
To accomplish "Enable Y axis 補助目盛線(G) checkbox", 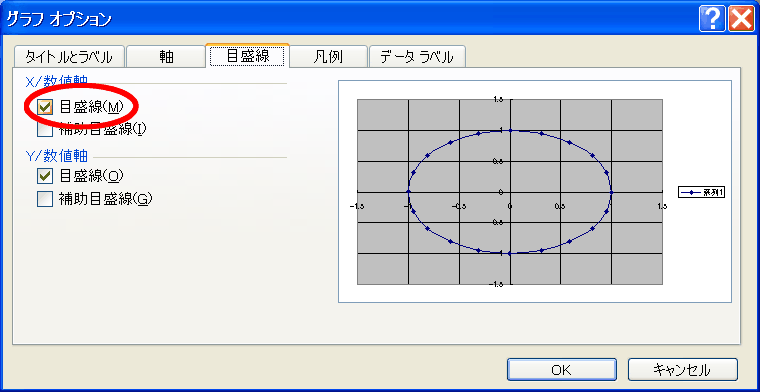I will [x=45, y=199].
